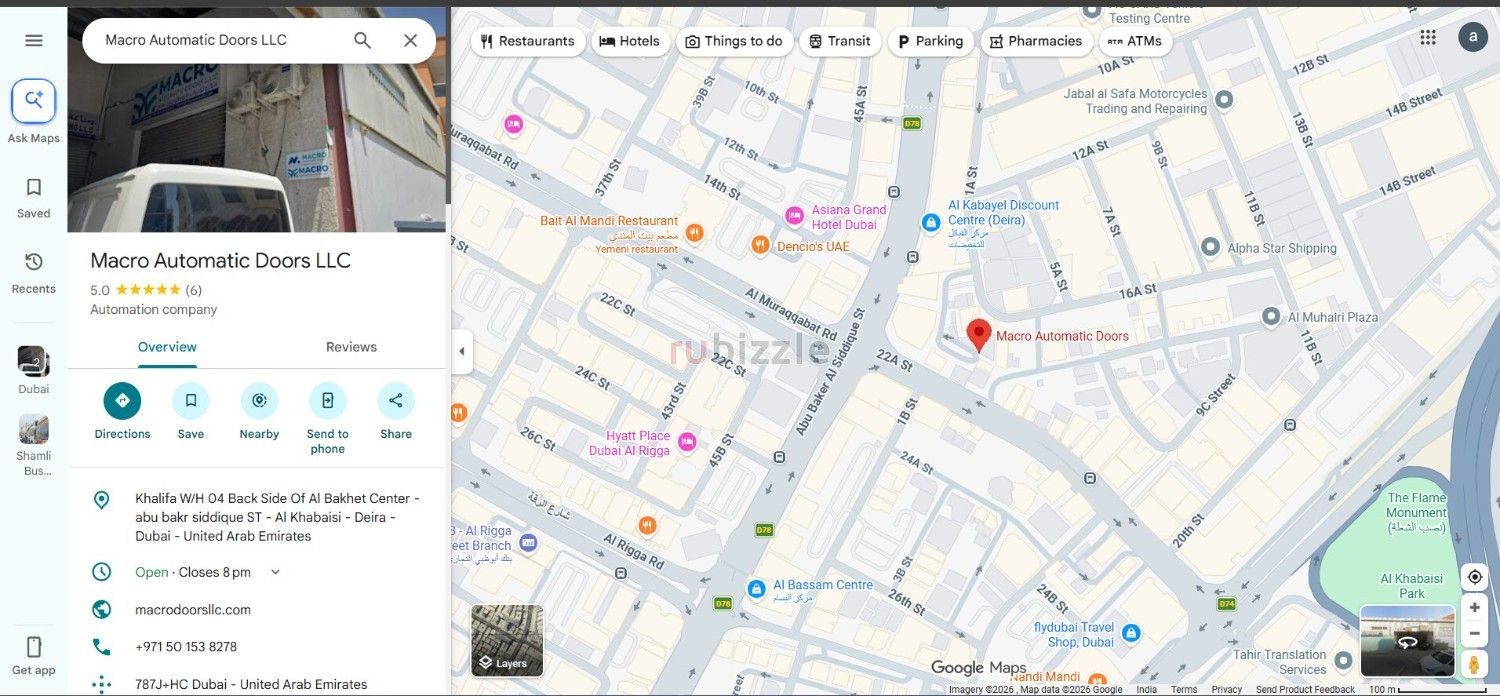Select Al Bassam Centre marker

(756, 589)
